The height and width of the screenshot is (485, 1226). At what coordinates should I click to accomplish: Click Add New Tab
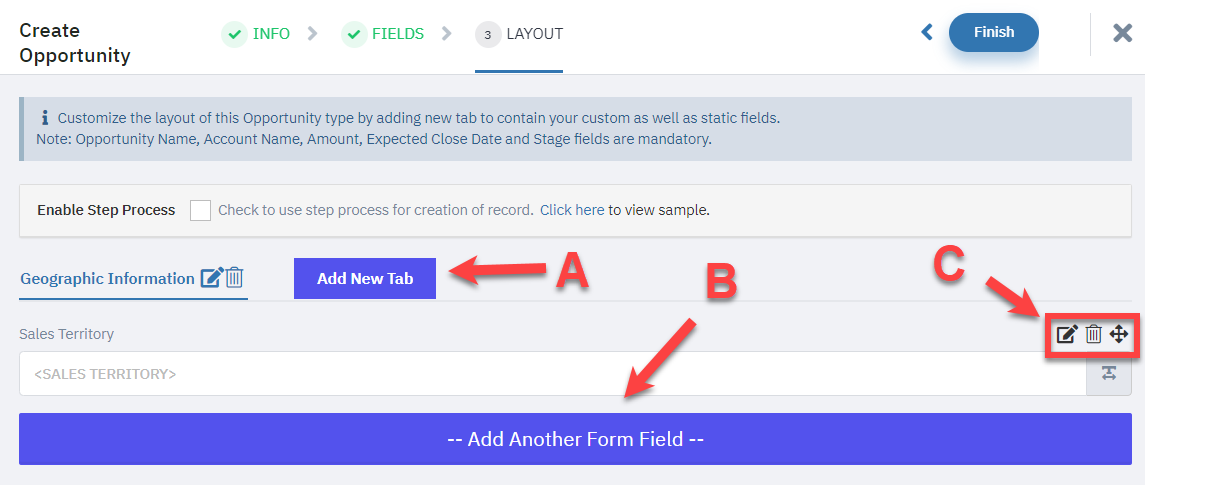coord(365,278)
